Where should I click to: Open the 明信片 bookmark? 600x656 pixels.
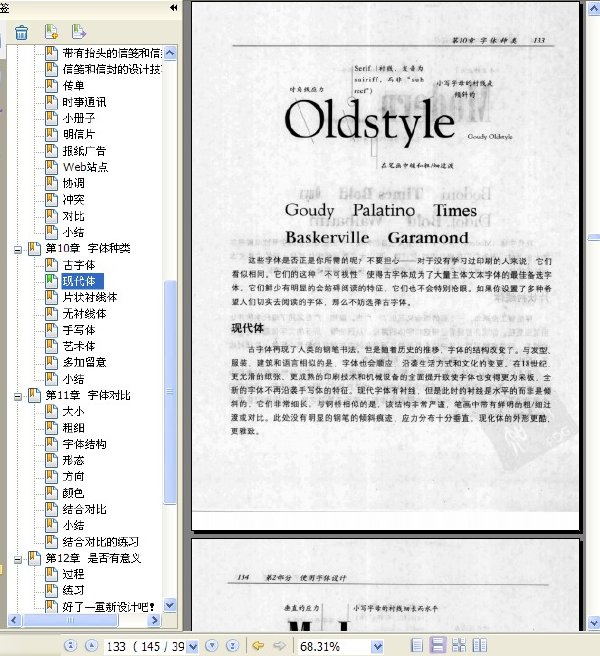(79, 134)
